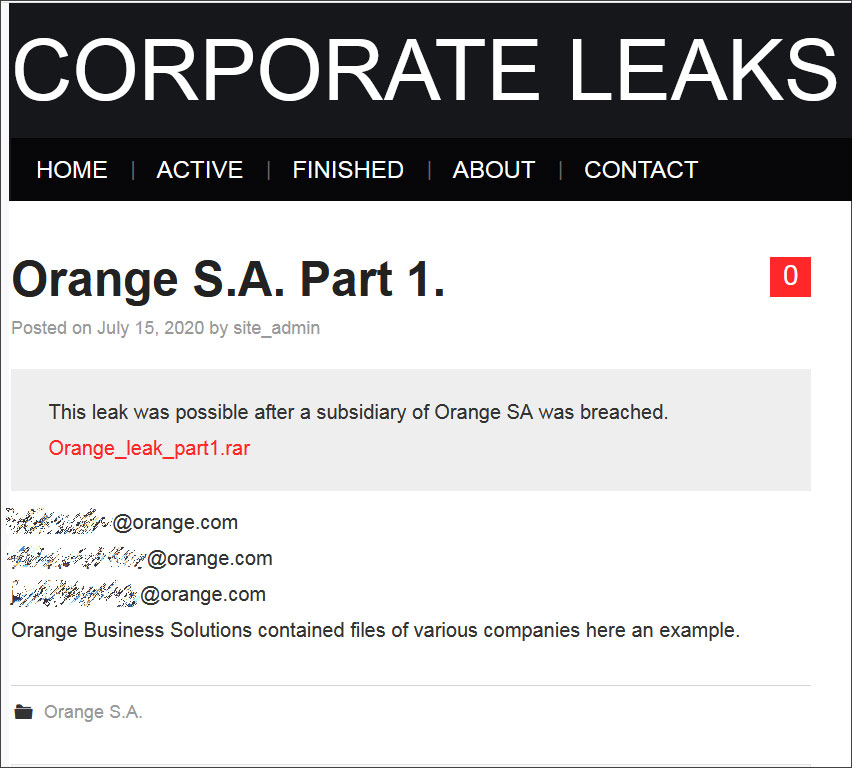Click the CORPORATE LEAKS site banner
This screenshot has width=852, height=768.
click(426, 67)
